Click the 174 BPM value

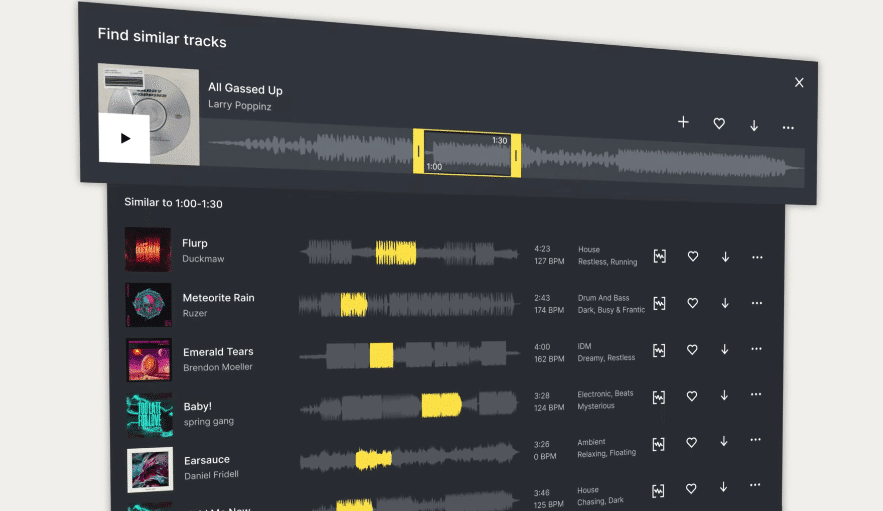click(x=549, y=310)
